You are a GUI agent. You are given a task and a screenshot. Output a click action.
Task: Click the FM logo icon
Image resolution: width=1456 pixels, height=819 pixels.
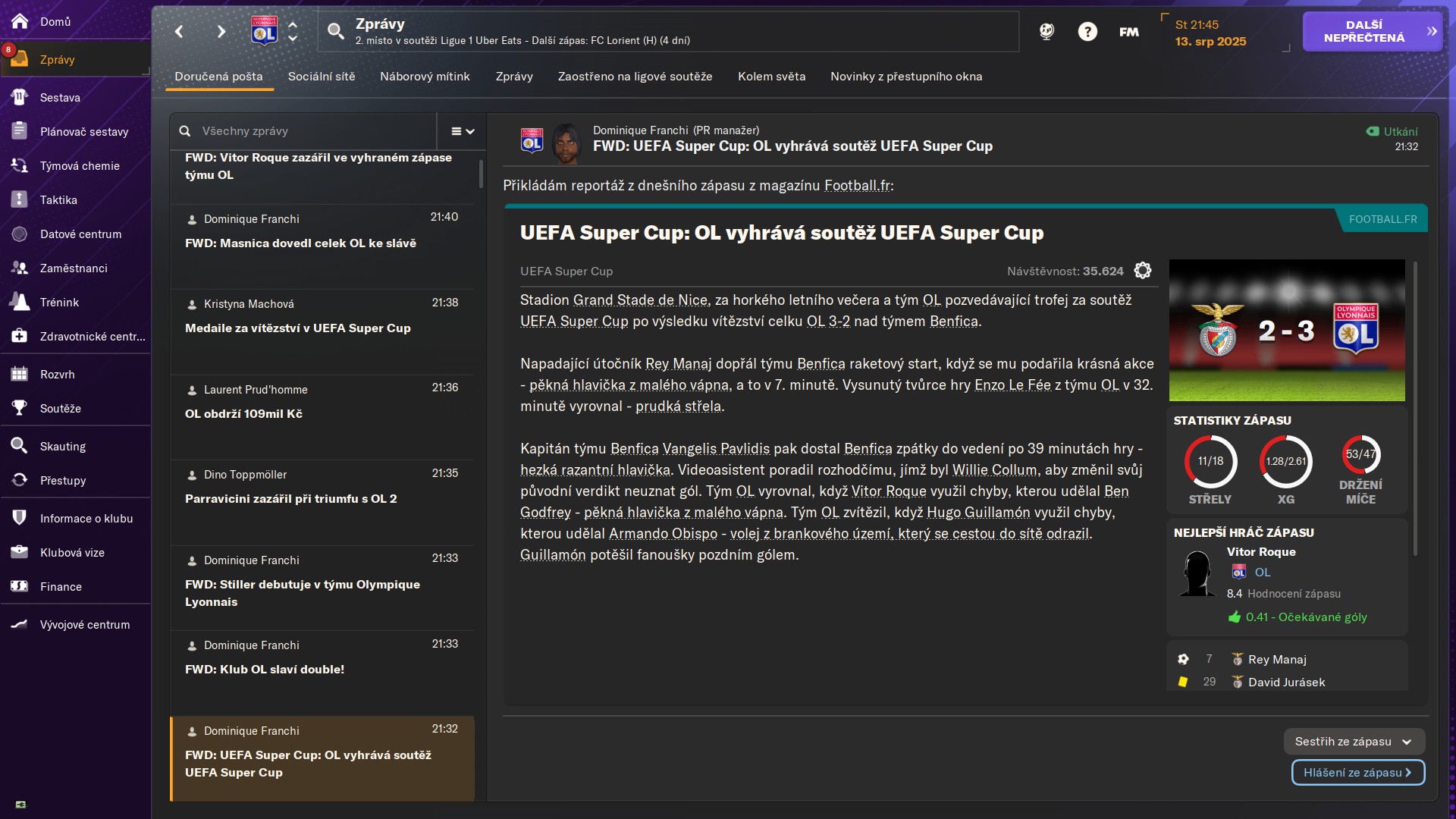tap(1128, 32)
